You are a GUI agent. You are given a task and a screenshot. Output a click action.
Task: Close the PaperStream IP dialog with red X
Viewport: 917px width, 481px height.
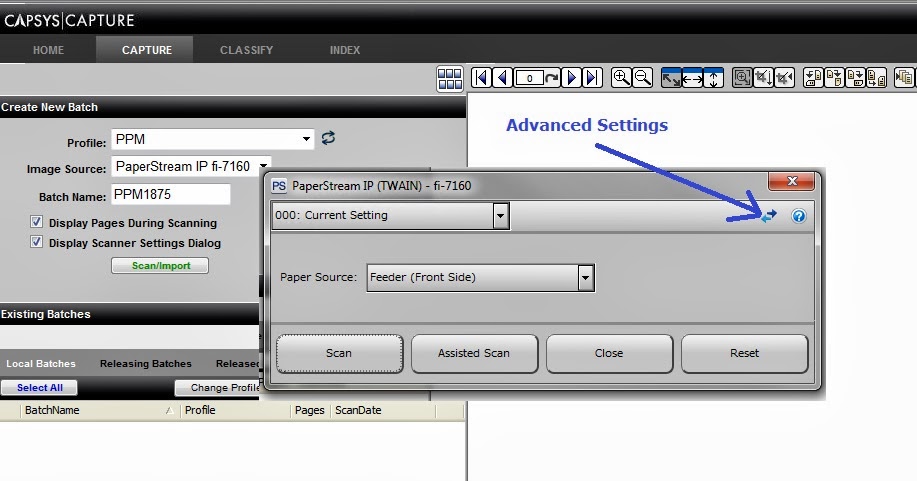pos(791,181)
